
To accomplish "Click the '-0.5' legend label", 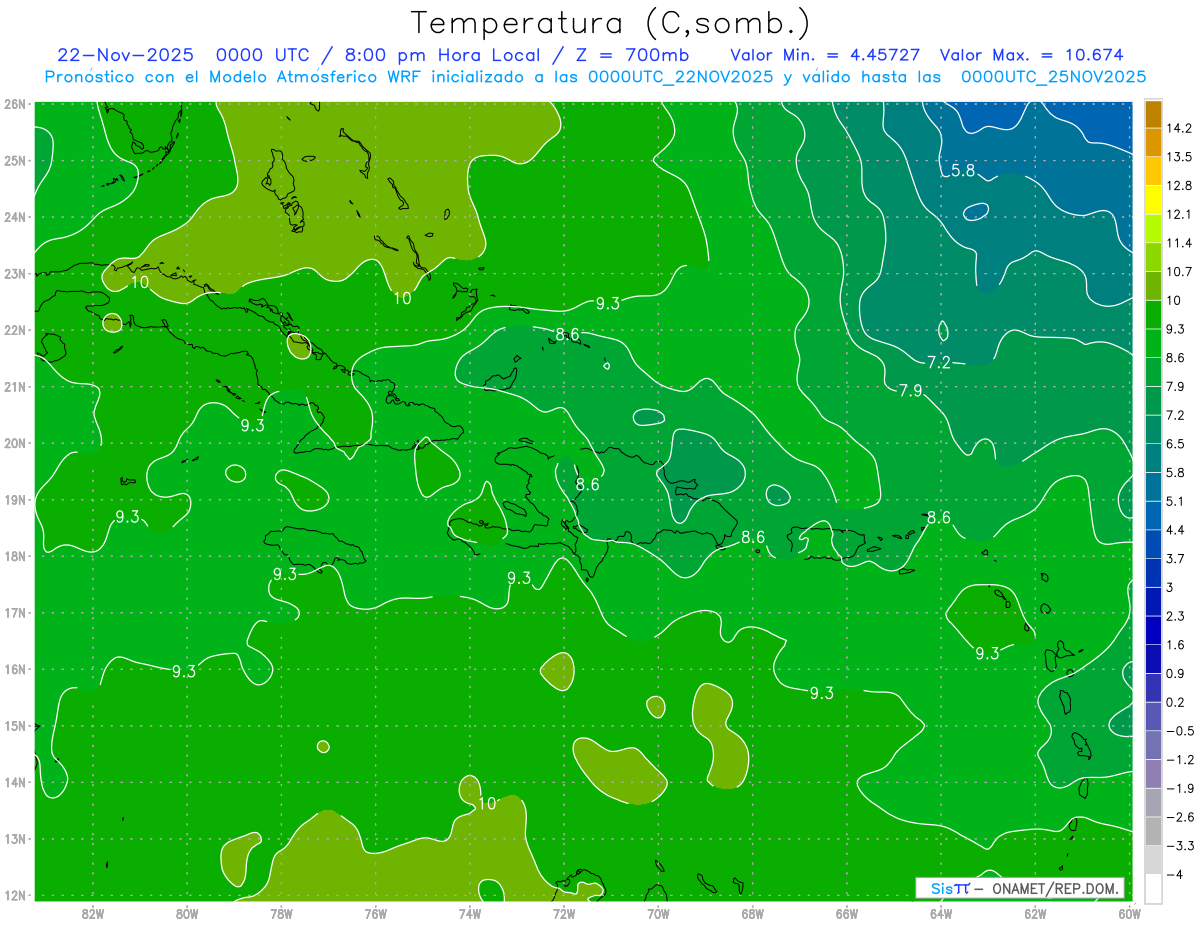I will 1178,731.
